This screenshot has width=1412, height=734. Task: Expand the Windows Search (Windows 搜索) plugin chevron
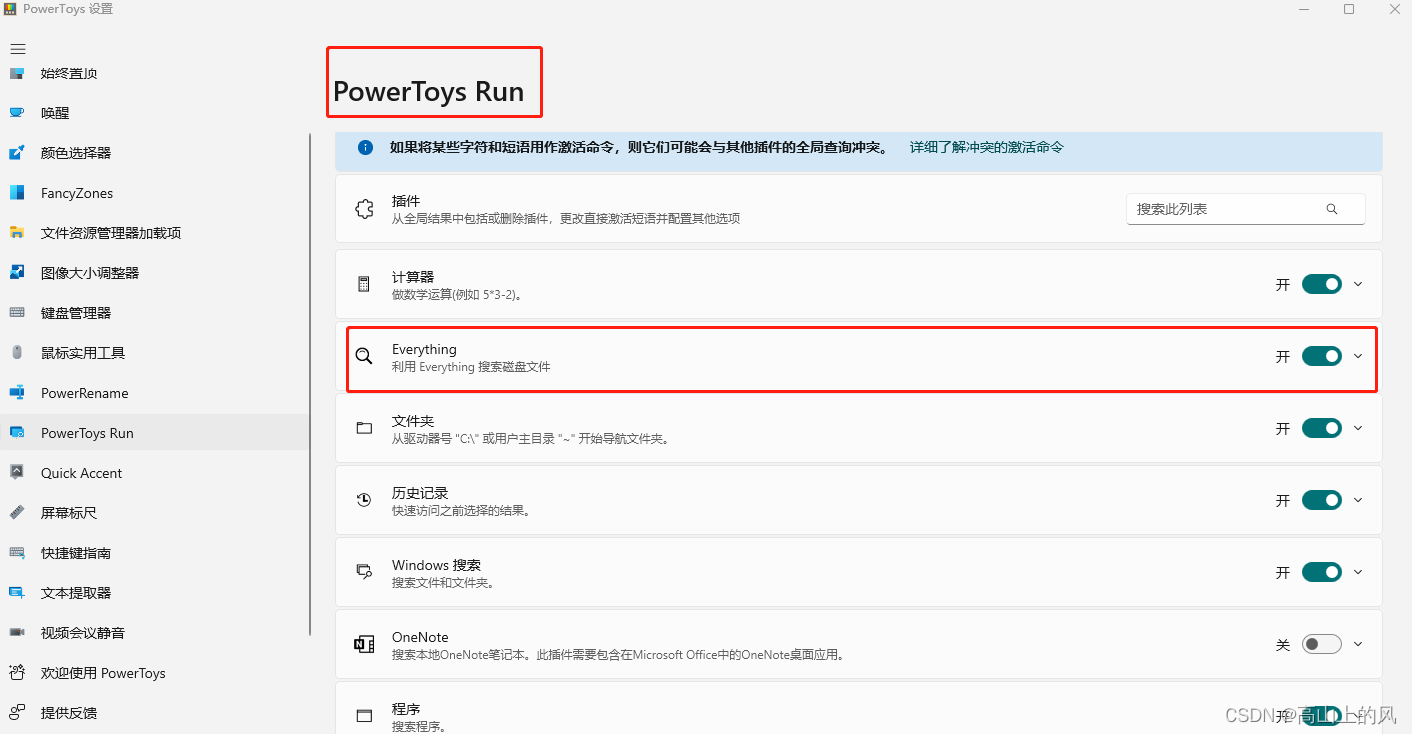[x=1358, y=572]
